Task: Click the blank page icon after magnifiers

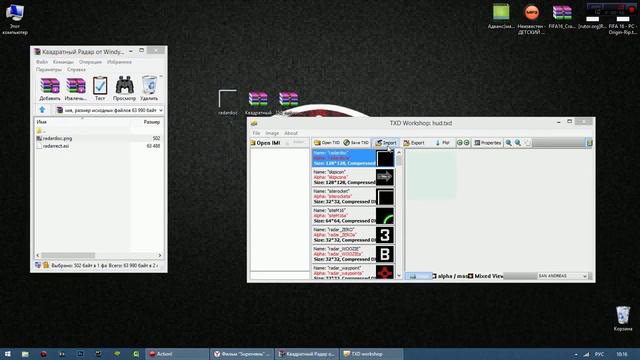Action: [527, 143]
